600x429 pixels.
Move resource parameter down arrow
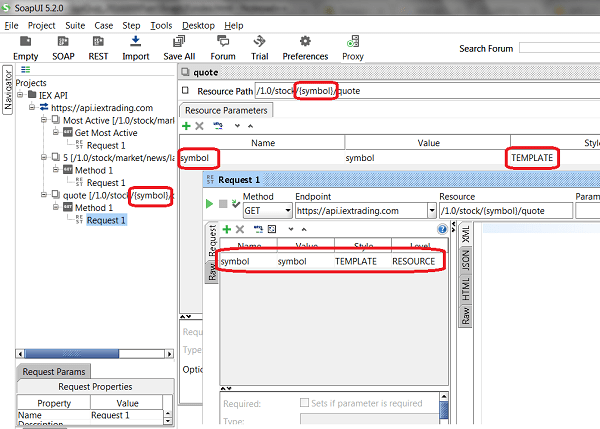pyautogui.click(x=237, y=126)
